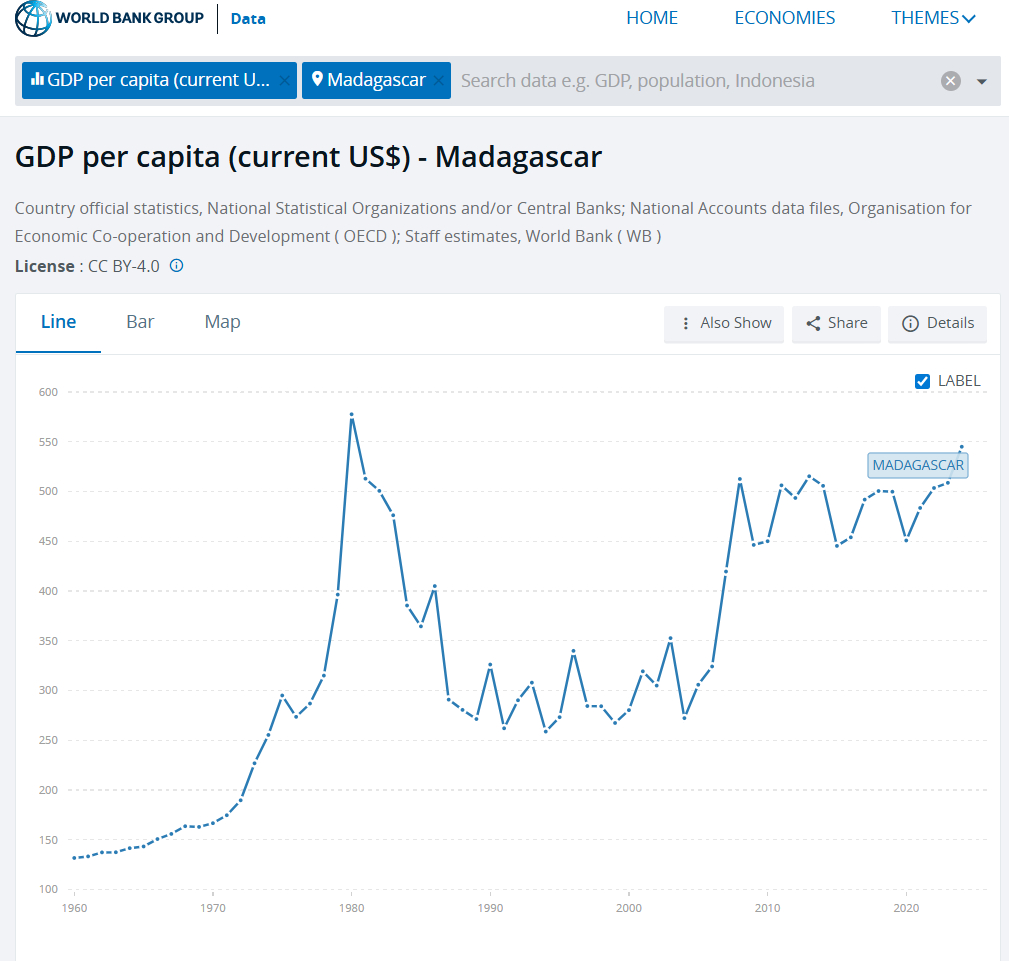
Task: Remove the Madagascar country chip
Action: (x=437, y=81)
